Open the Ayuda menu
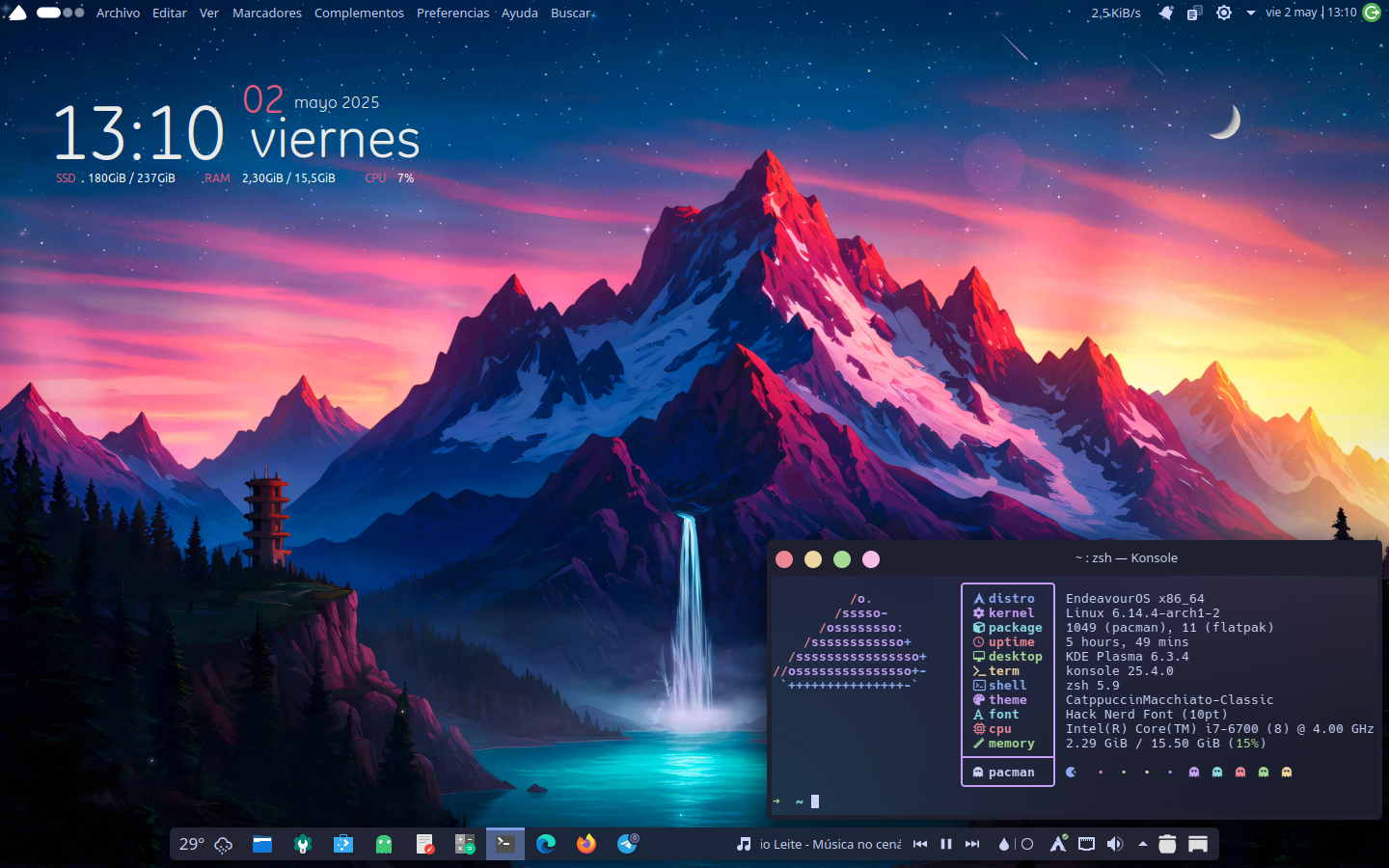The width and height of the screenshot is (1389, 868). pos(520,13)
